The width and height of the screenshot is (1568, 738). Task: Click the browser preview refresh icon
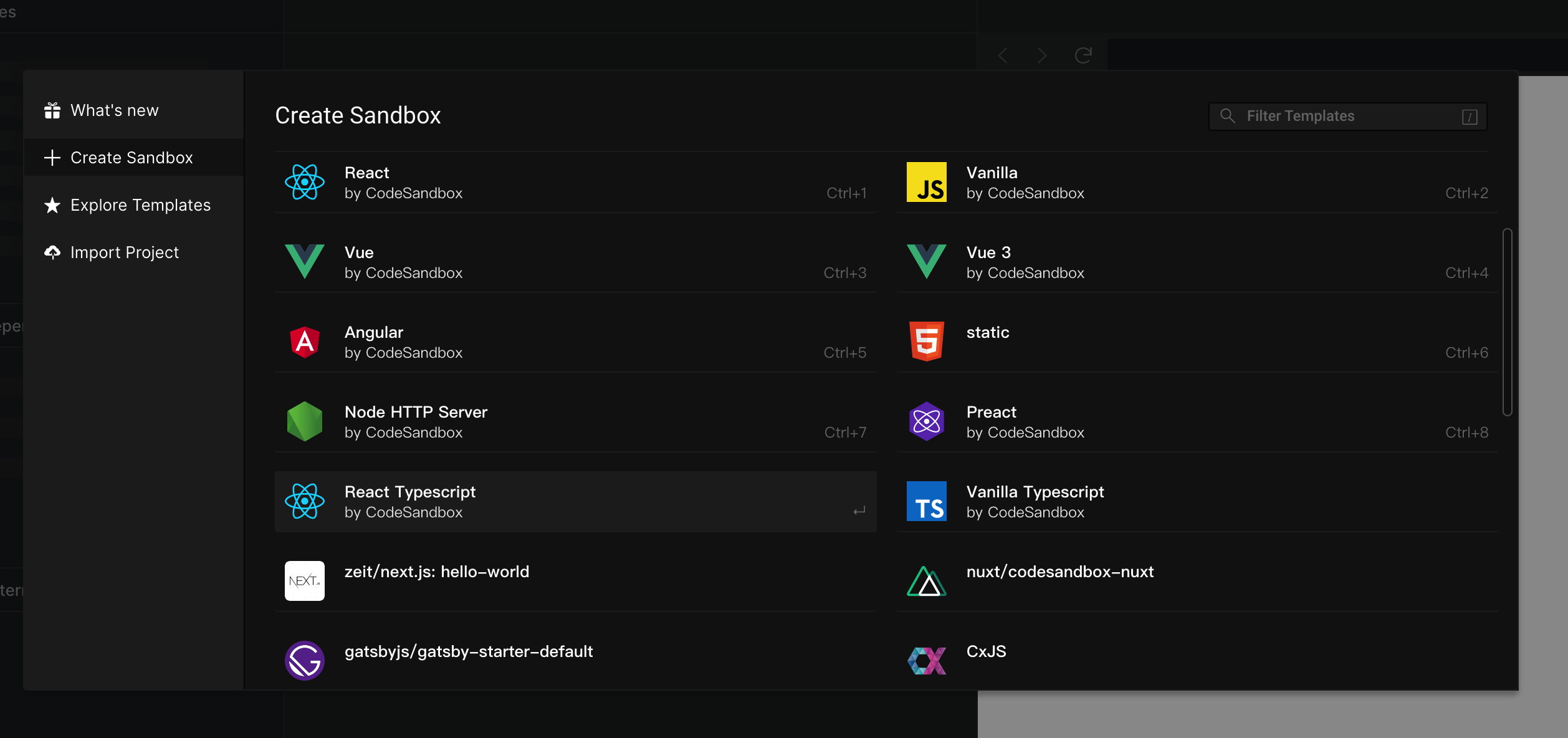(x=1083, y=55)
